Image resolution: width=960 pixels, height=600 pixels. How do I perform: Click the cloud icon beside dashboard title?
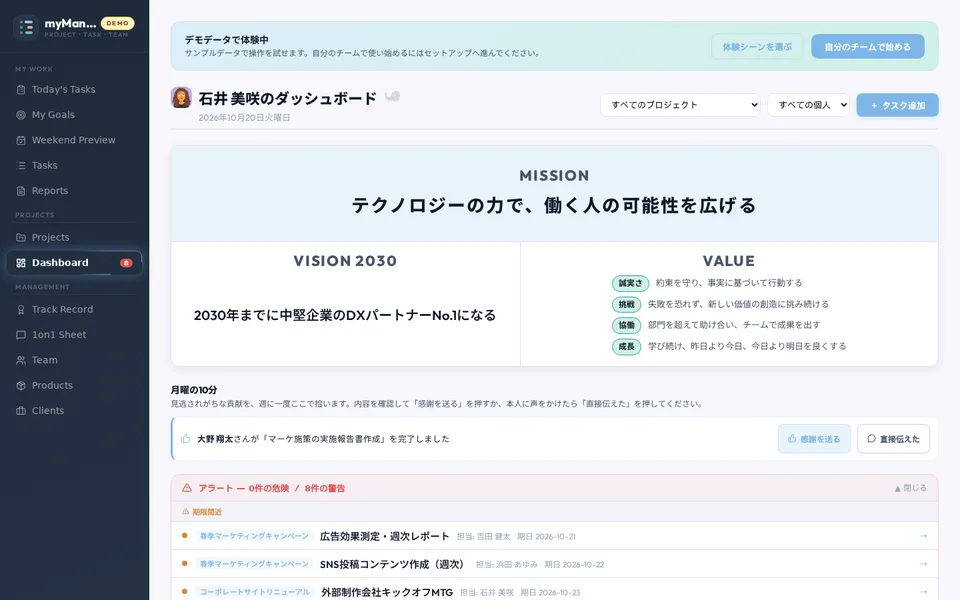392,97
